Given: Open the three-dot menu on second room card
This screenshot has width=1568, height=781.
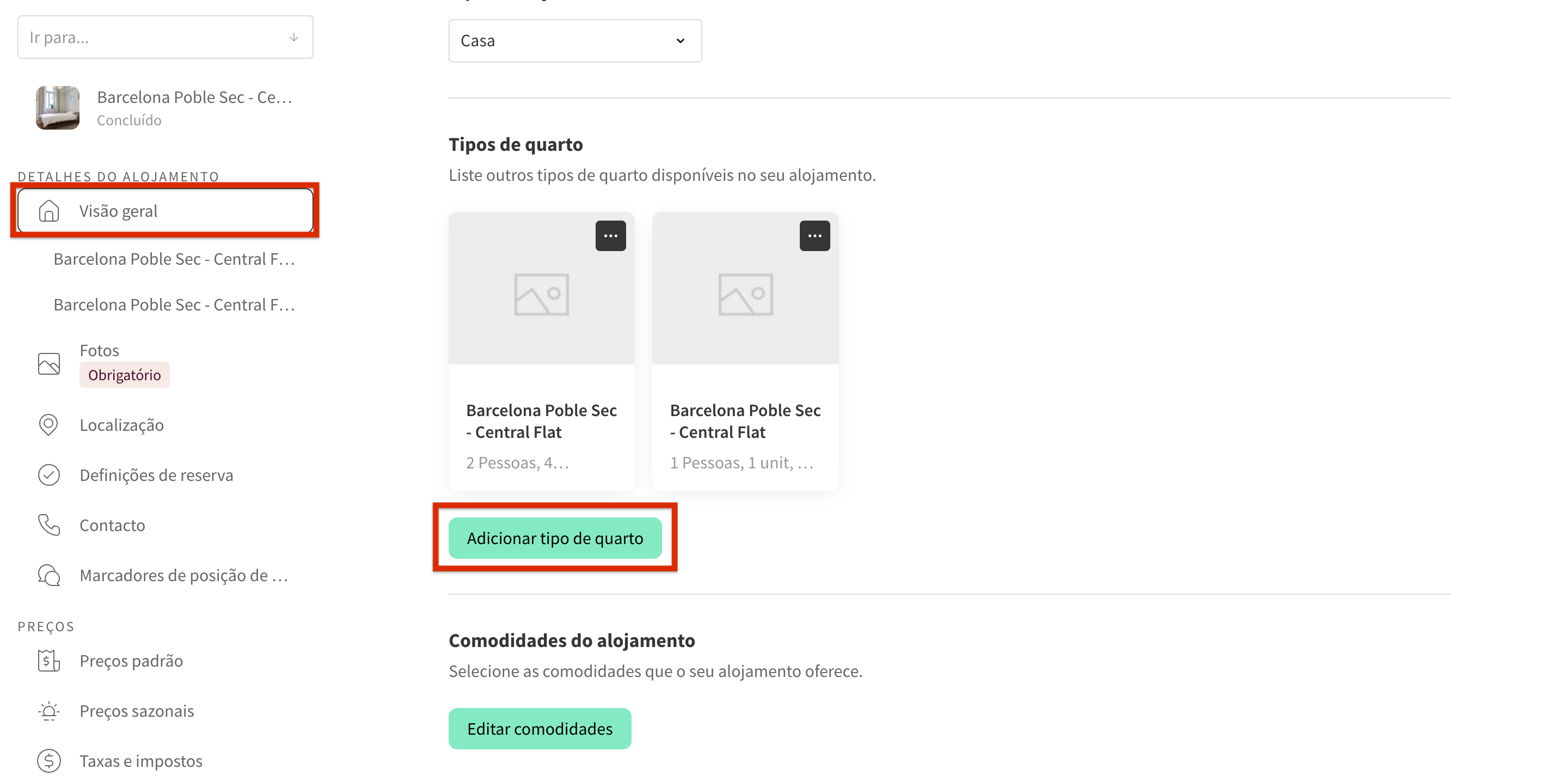Looking at the screenshot, I should 814,236.
